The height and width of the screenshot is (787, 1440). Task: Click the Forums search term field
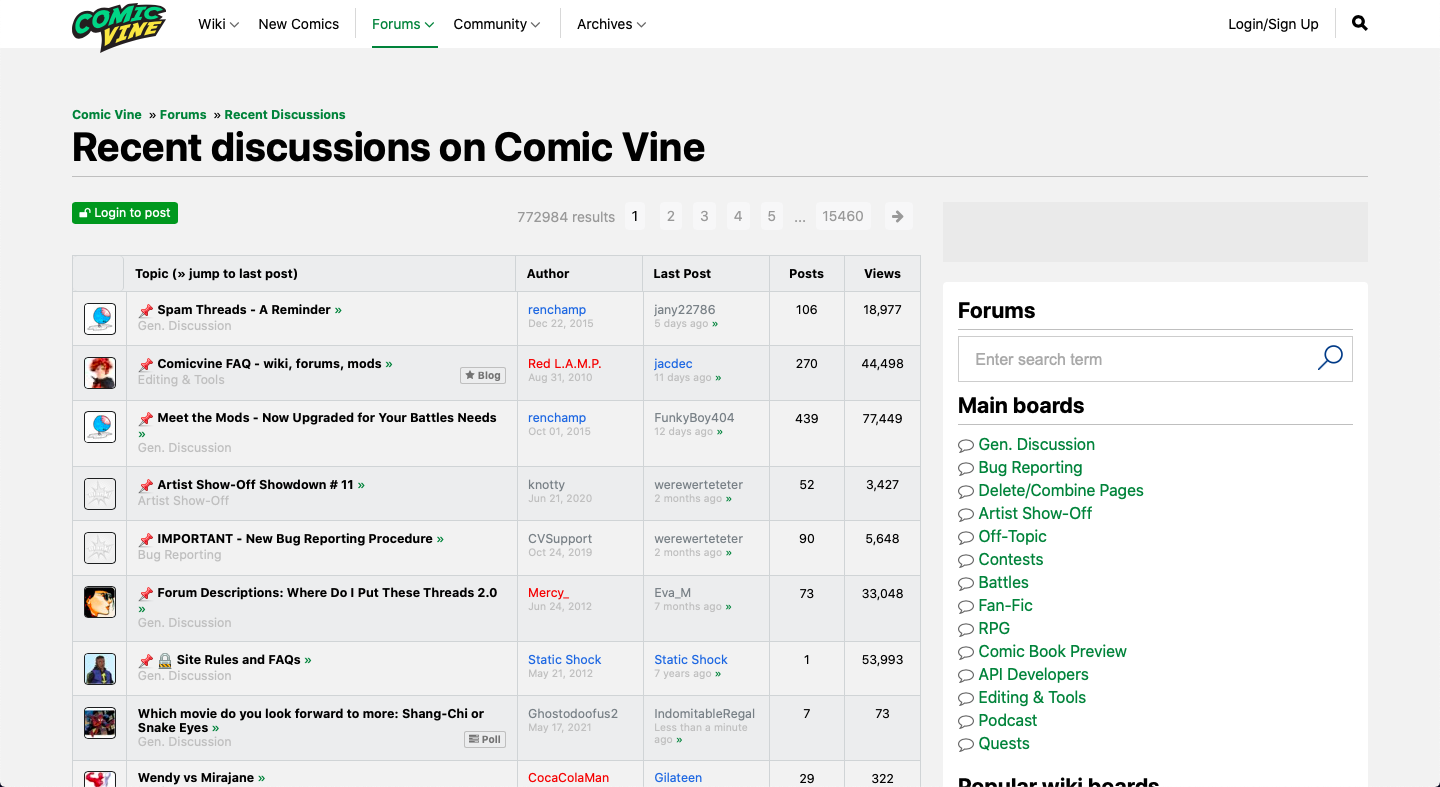[x=1155, y=359]
